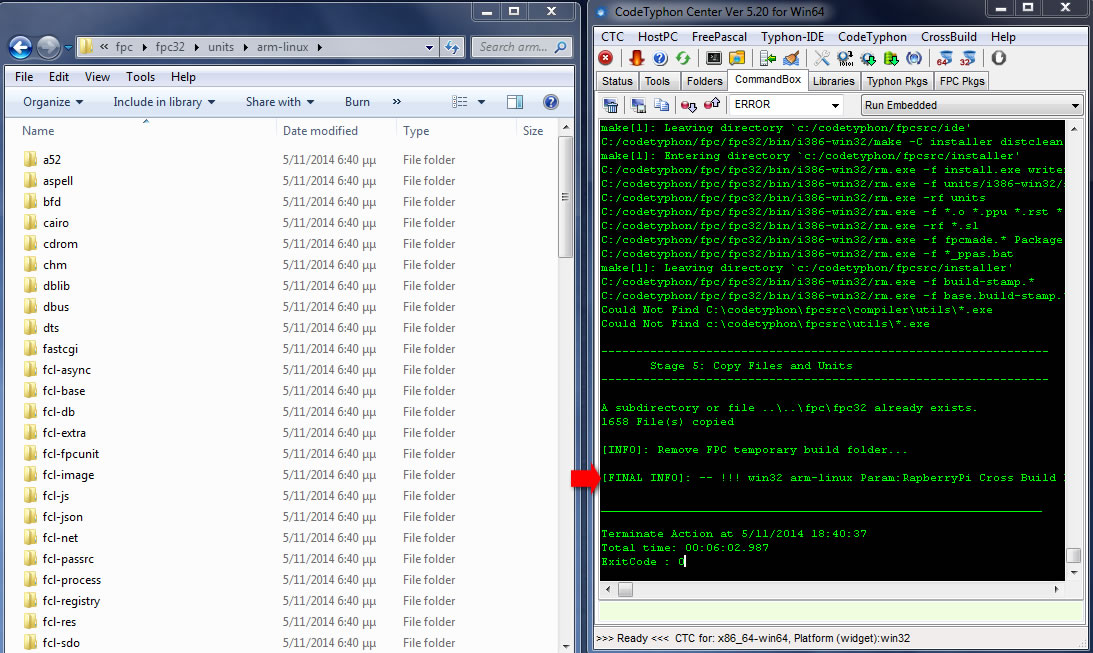This screenshot has width=1093, height=653.
Task: Click the CommandBox horizontal scrollbar thumb
Action: (625, 590)
